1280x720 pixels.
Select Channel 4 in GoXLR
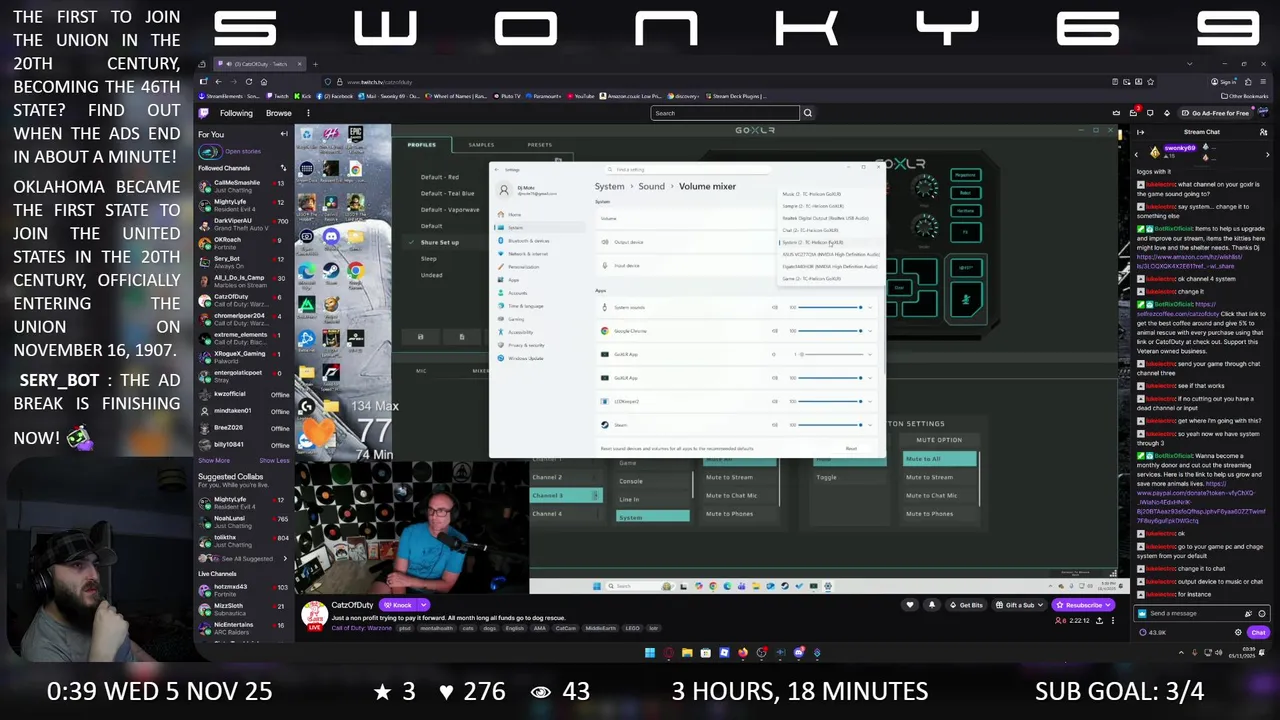coord(565,514)
